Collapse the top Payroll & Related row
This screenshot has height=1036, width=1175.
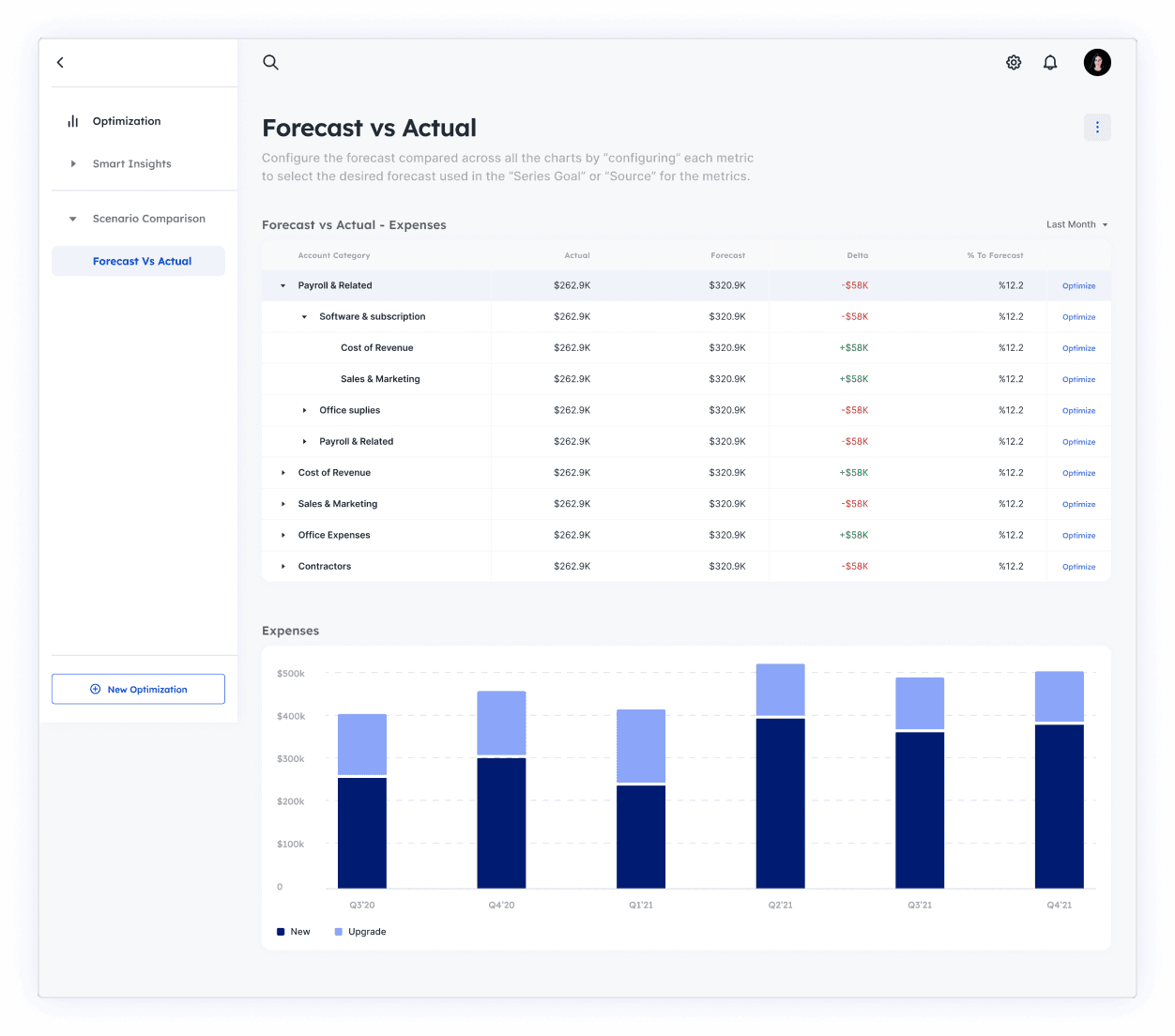coord(283,285)
